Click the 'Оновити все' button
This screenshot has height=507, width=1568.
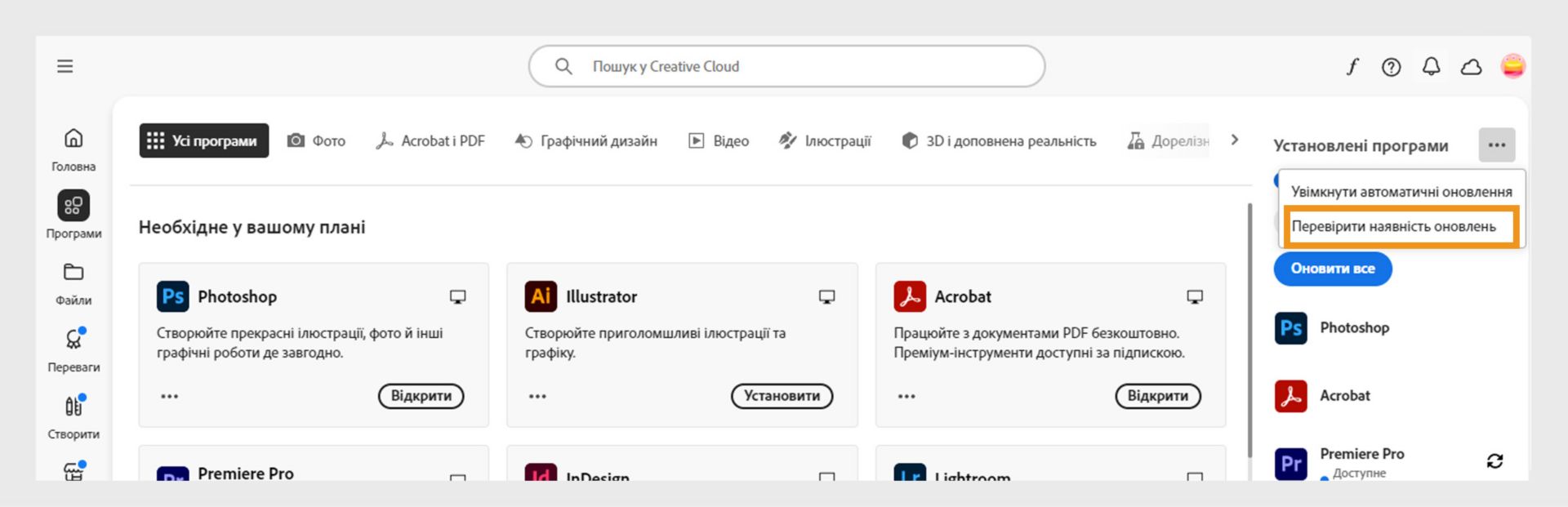click(x=1332, y=269)
